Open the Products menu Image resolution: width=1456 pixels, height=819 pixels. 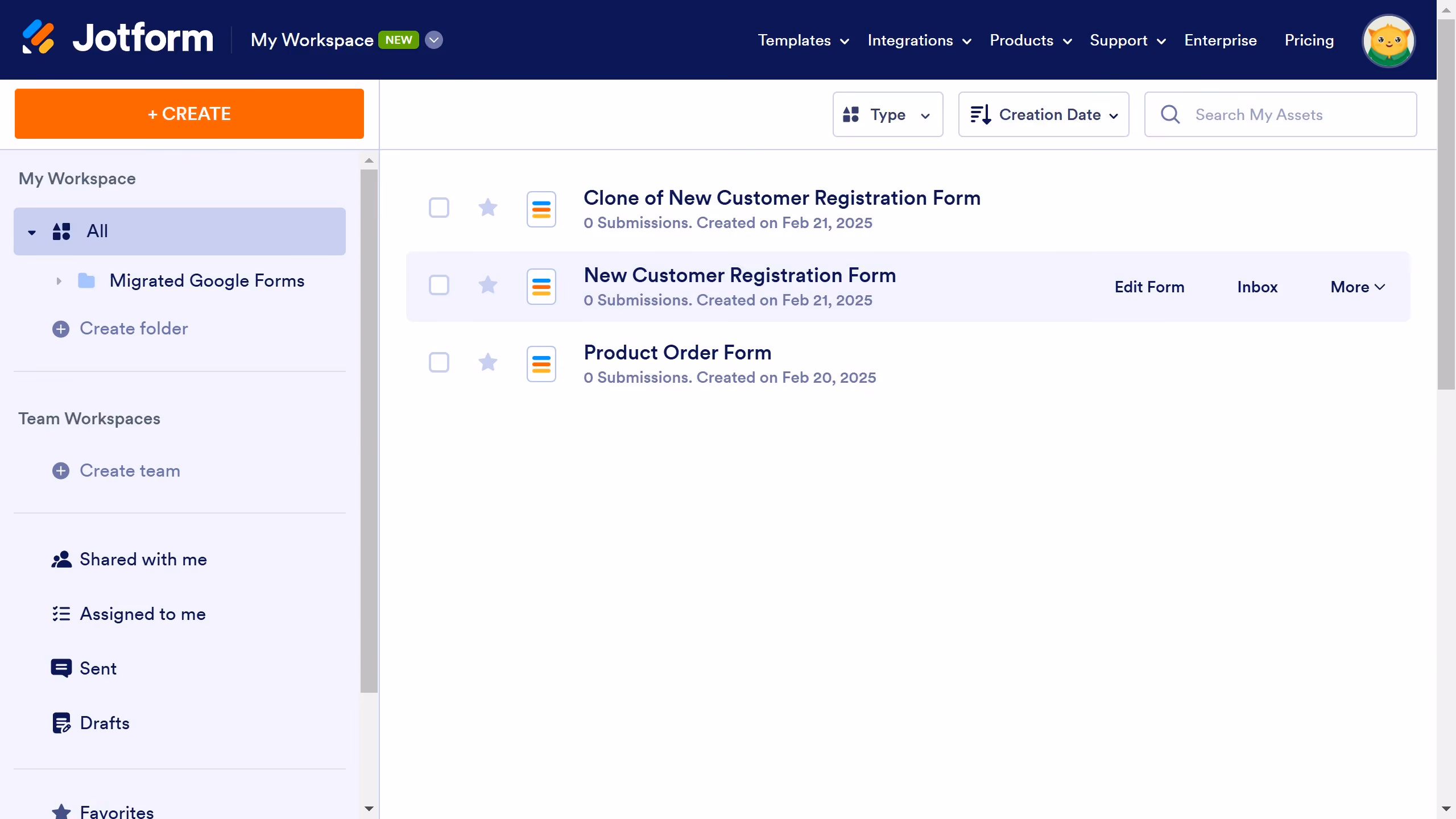pyautogui.click(x=1031, y=40)
